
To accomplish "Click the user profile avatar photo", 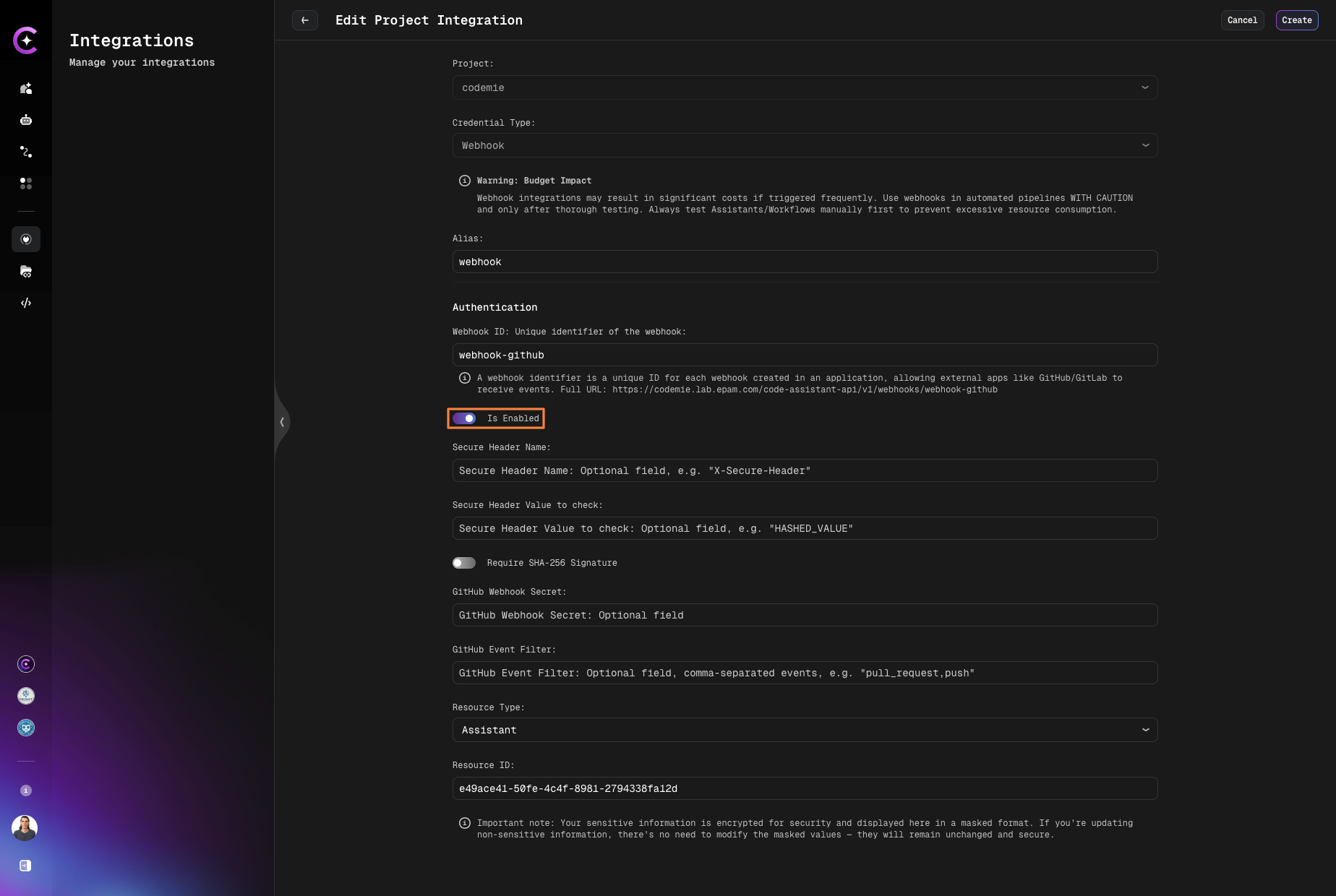I will (25, 828).
